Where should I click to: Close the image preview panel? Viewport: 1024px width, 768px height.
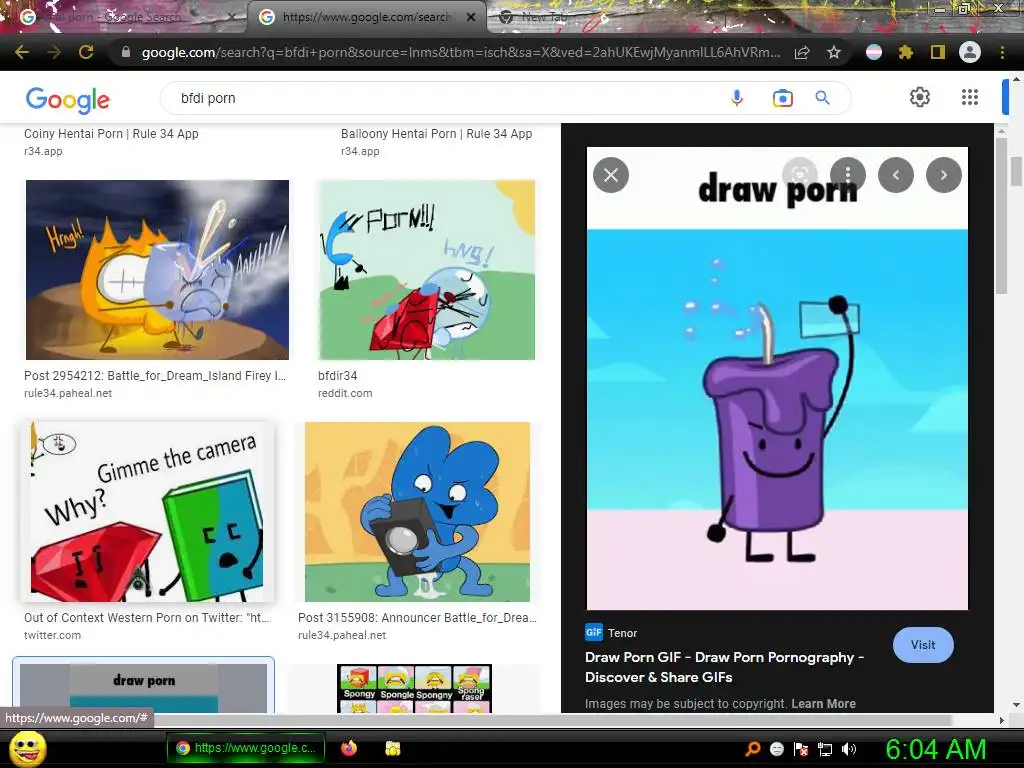click(x=611, y=175)
